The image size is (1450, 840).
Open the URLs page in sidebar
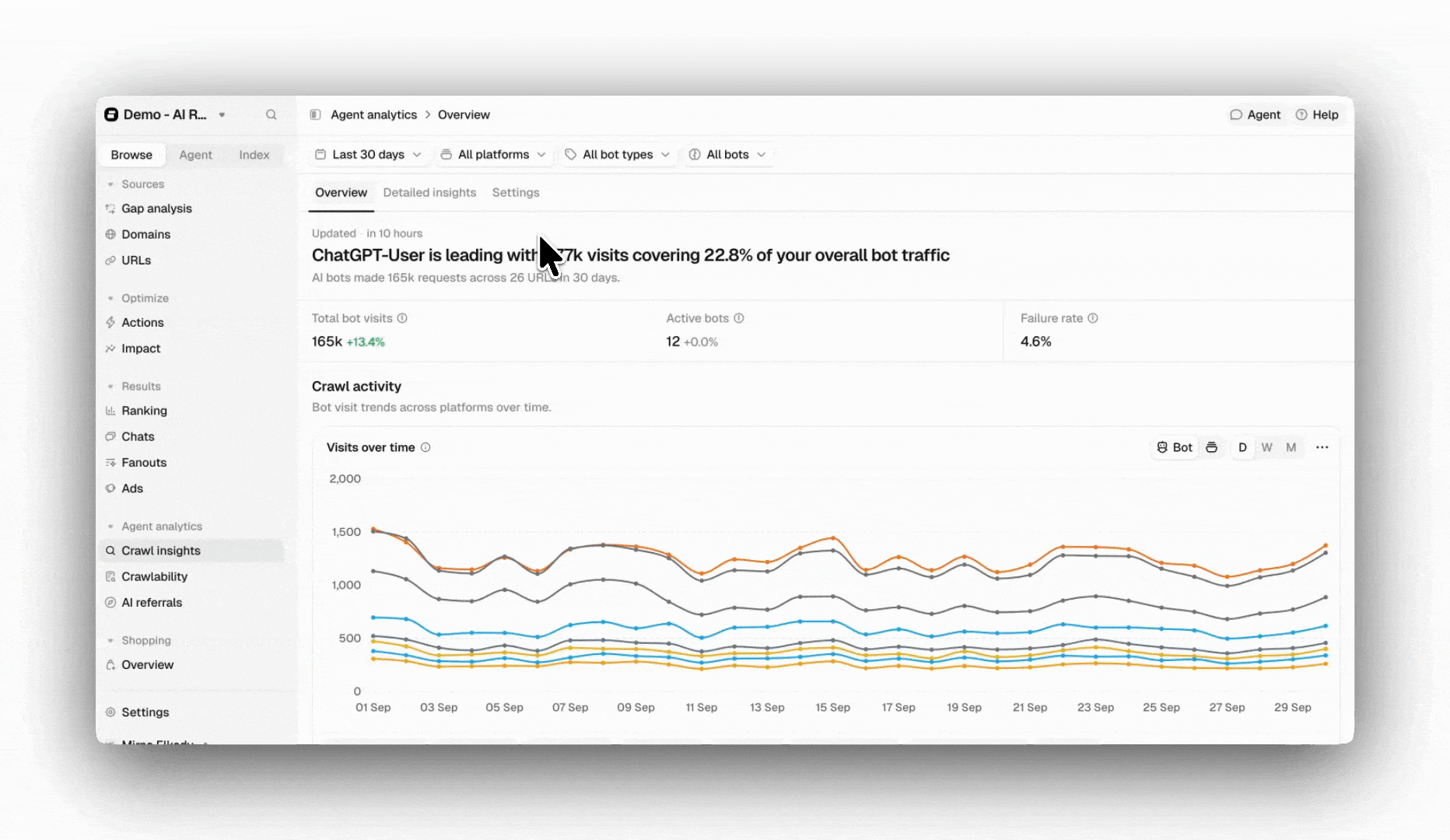[x=136, y=261]
